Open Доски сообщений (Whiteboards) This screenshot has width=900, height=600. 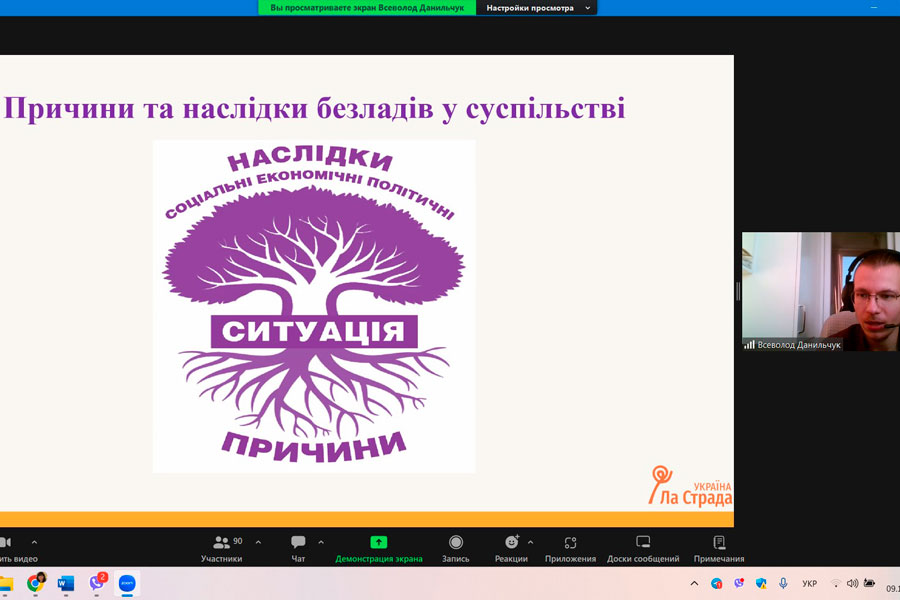(x=643, y=549)
